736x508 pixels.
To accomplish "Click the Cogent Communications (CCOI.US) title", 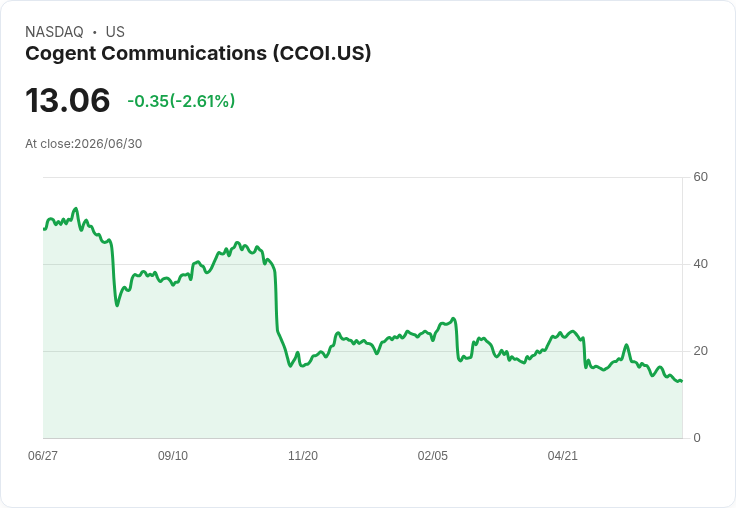I will click(x=198, y=54).
